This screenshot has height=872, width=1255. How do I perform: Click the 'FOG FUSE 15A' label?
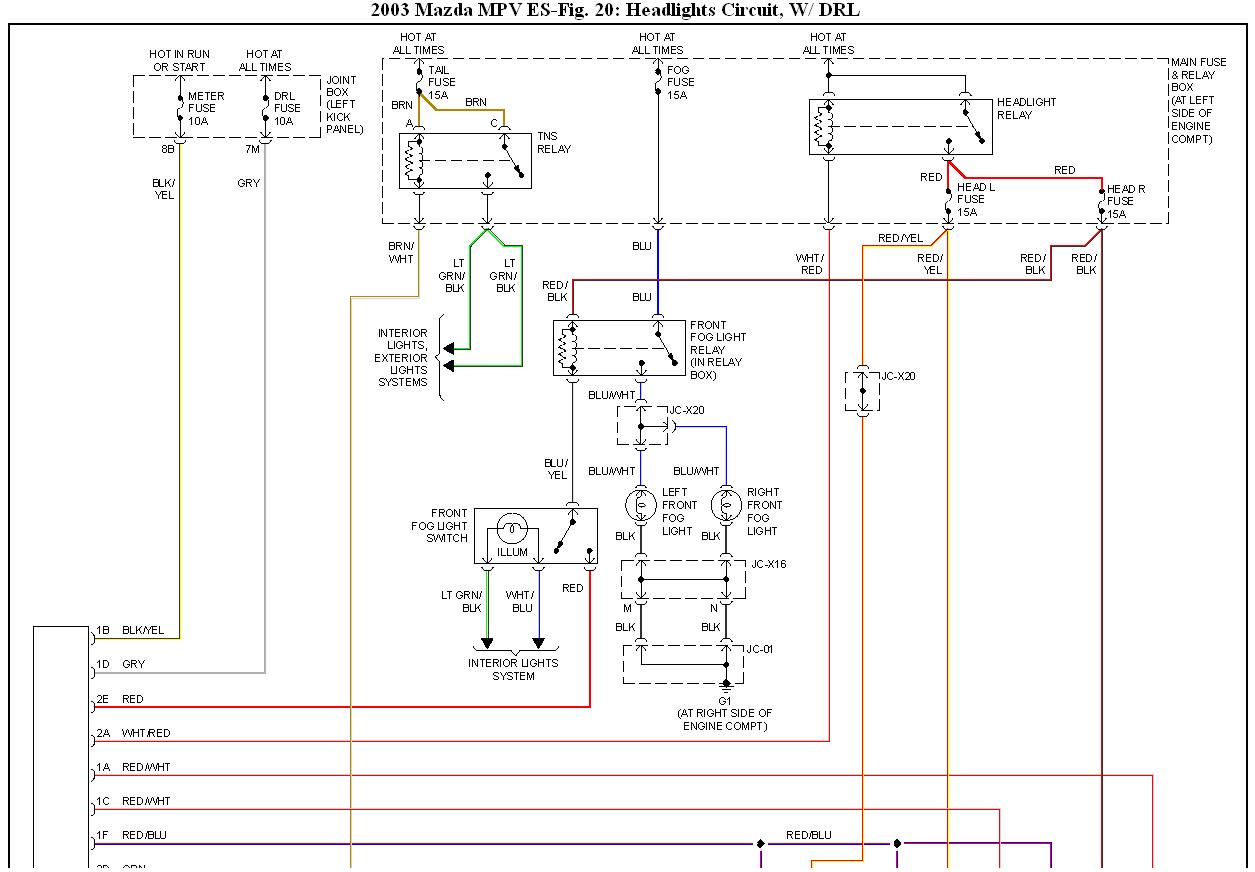(681, 82)
